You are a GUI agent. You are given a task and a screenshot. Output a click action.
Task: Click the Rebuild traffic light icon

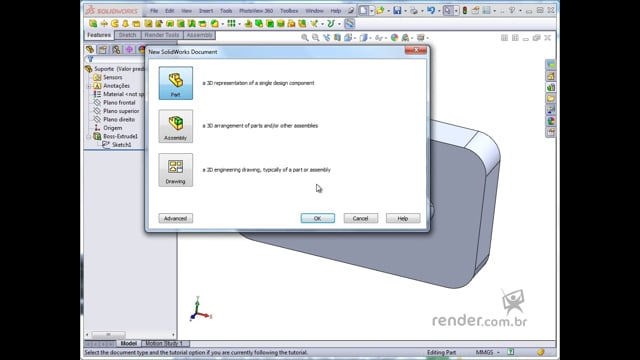[x=464, y=11]
